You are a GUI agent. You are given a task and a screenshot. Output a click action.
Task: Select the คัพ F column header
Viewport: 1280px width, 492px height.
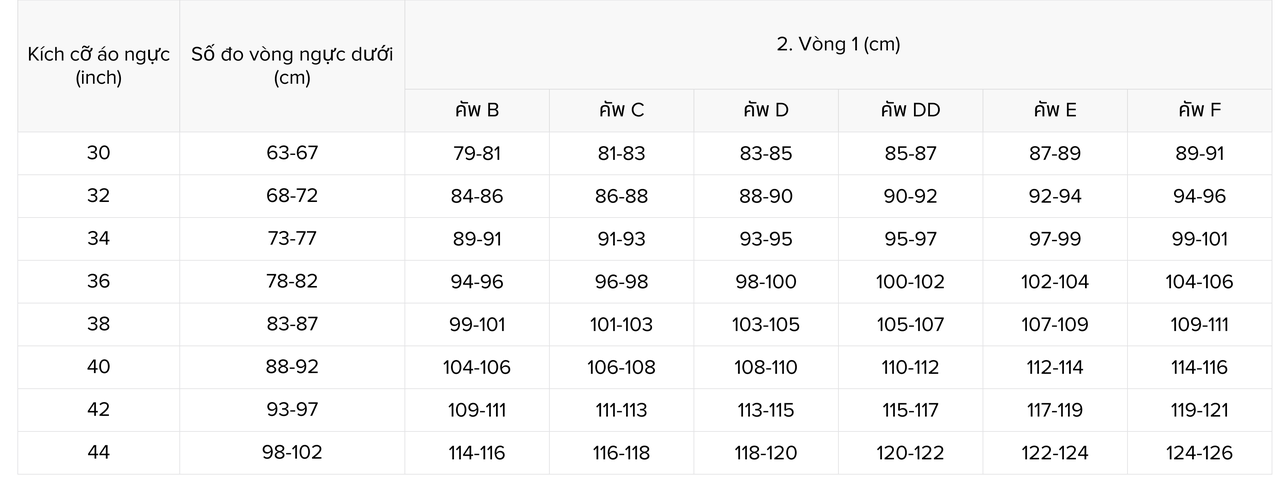click(1199, 110)
